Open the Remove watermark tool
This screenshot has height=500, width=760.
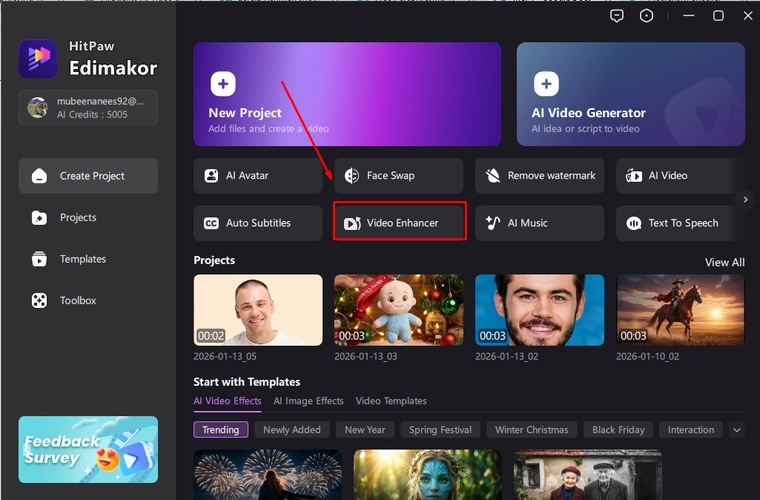[539, 175]
